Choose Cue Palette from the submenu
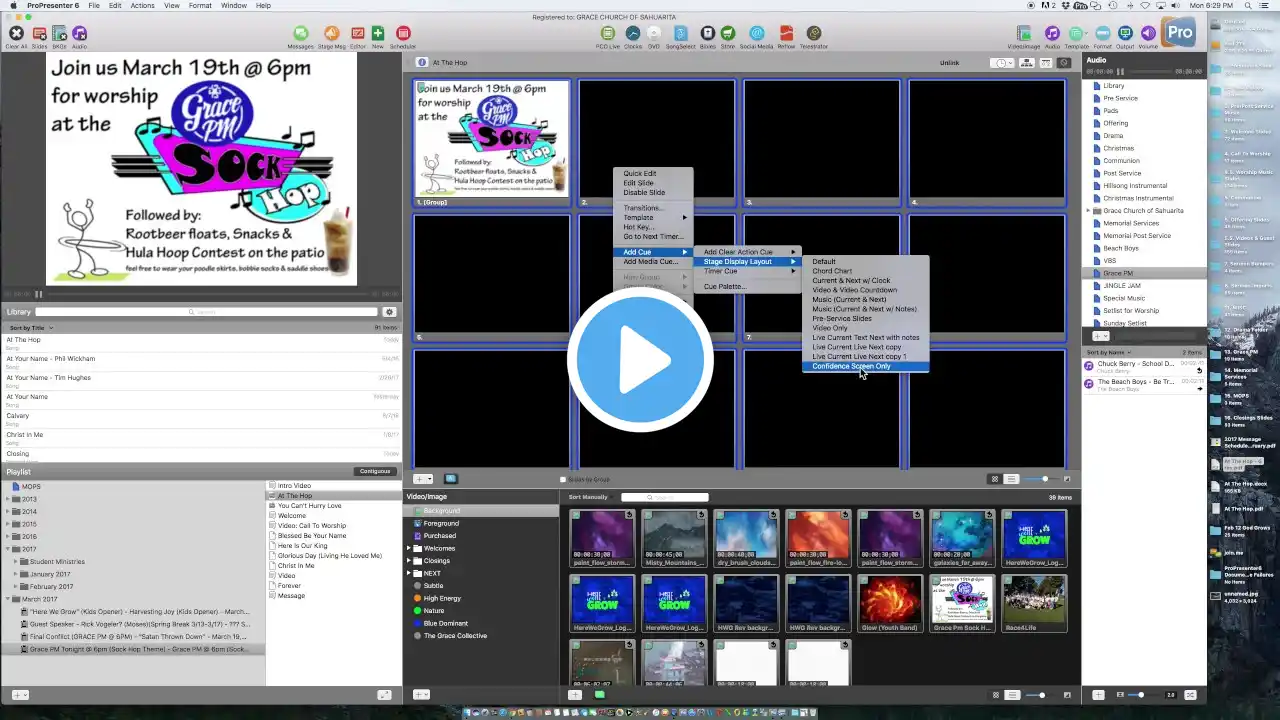This screenshot has height=720, width=1280. tap(724, 287)
